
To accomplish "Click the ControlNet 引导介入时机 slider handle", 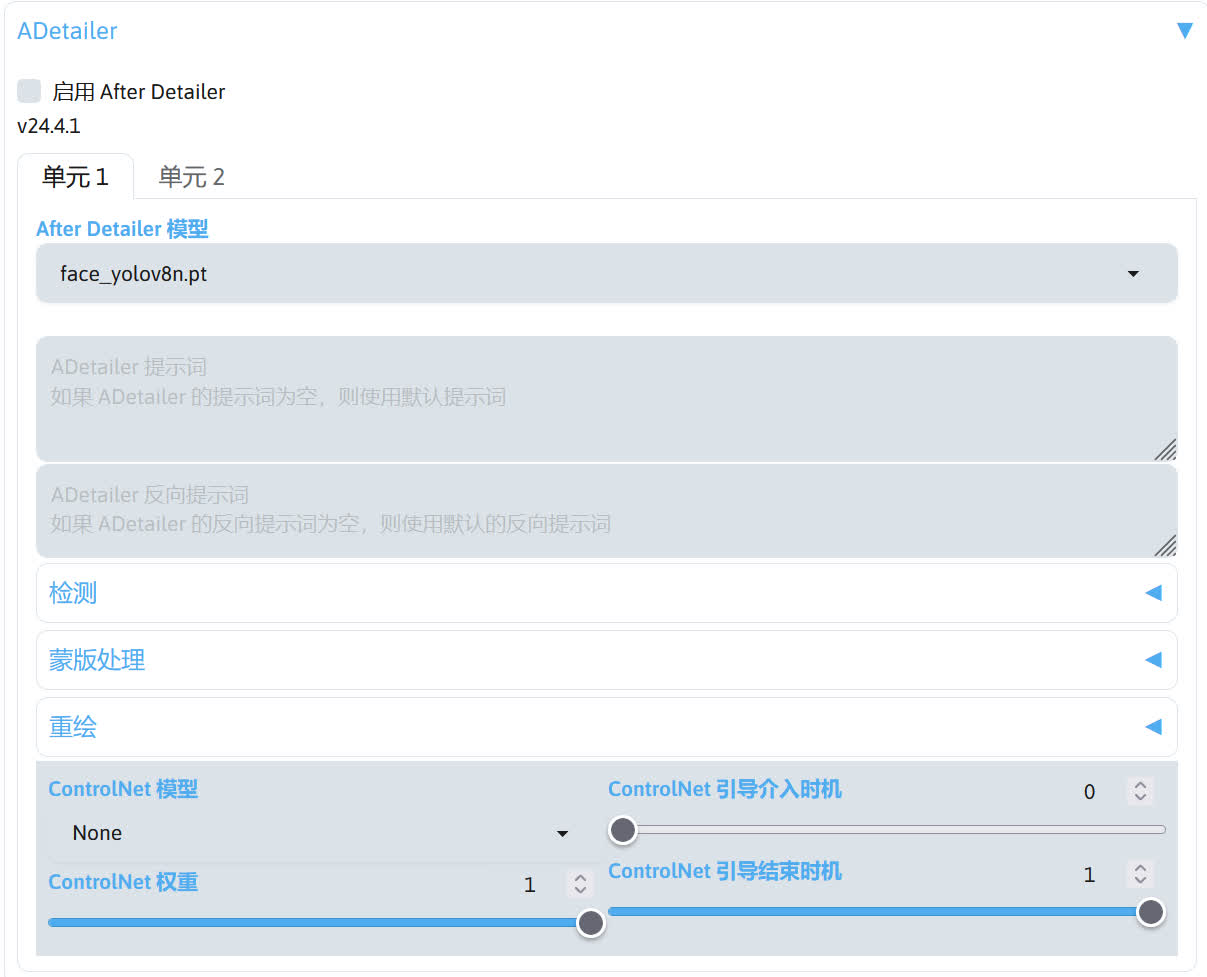I will [x=623, y=829].
